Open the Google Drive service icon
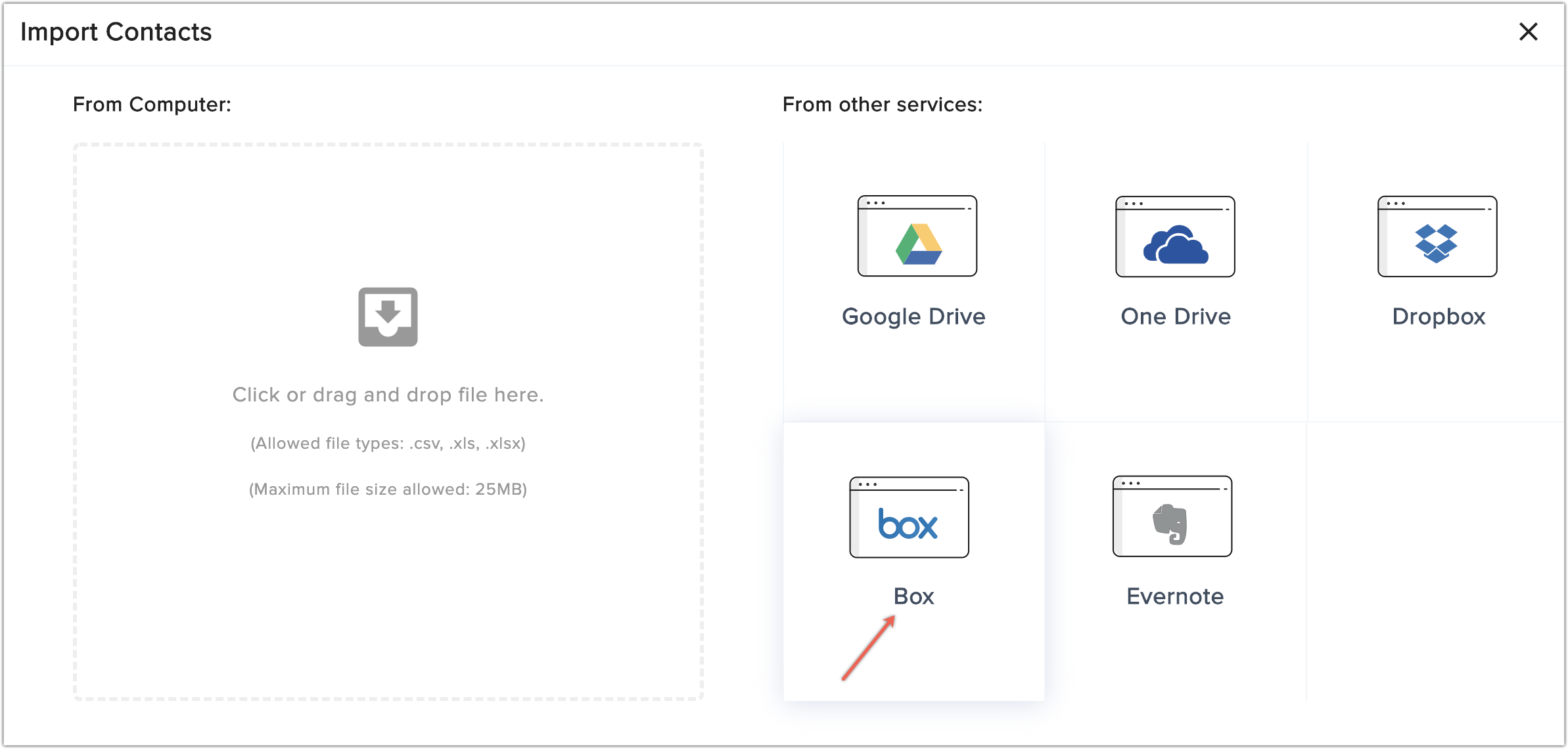This screenshot has width=1568, height=749. point(917,236)
